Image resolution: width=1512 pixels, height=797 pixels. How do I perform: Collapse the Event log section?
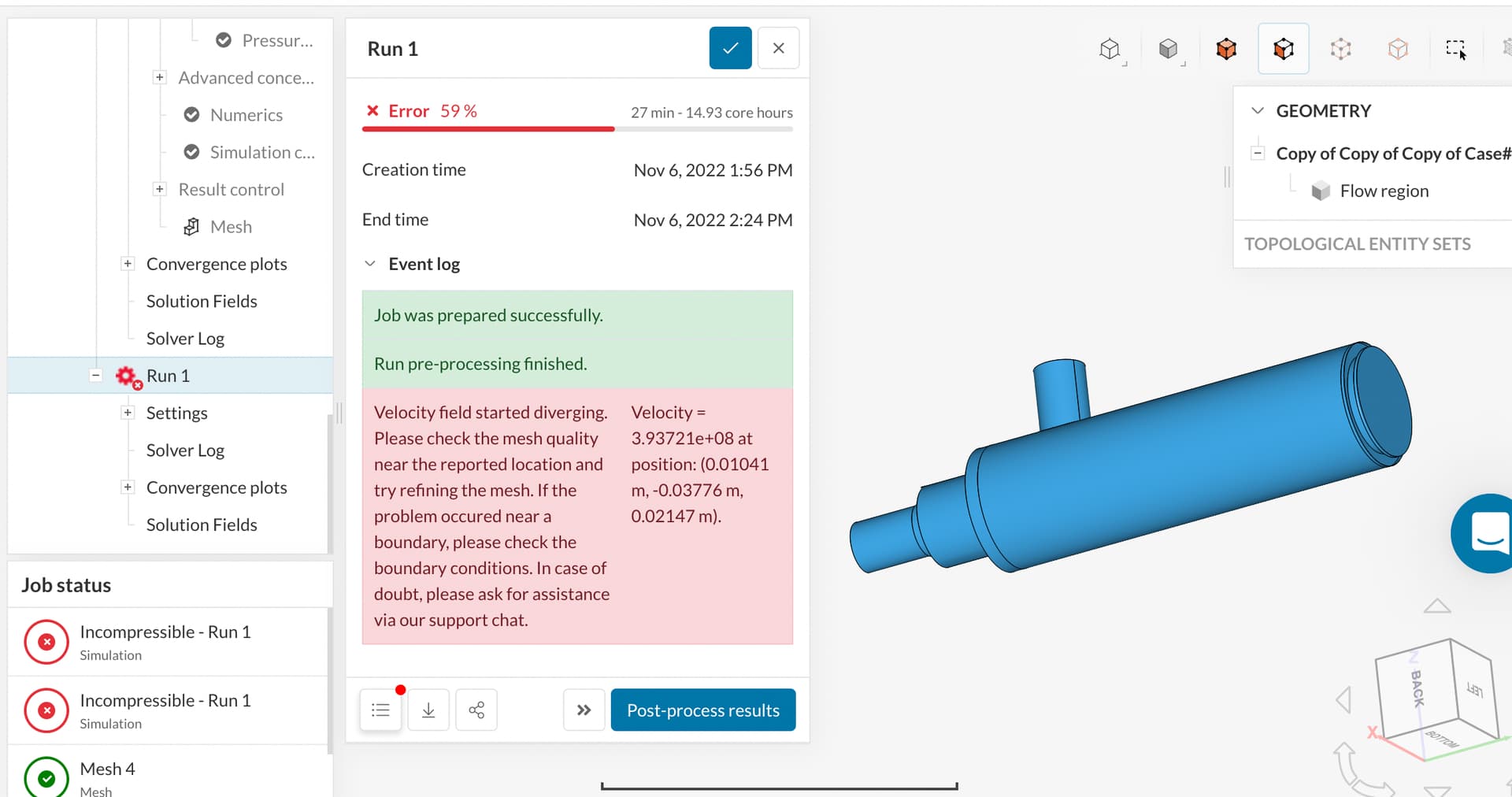click(x=370, y=264)
